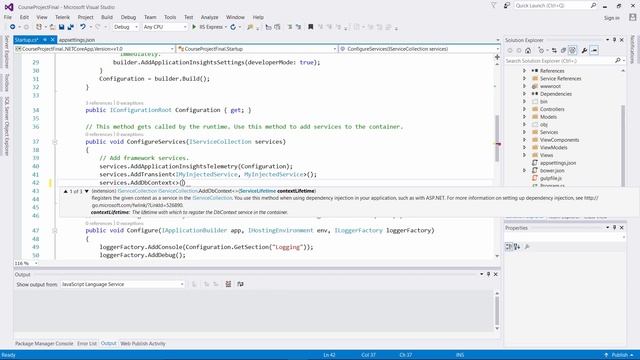The image size is (640, 360).
Task: Switch to Package Manager Console tab
Action: point(44,344)
